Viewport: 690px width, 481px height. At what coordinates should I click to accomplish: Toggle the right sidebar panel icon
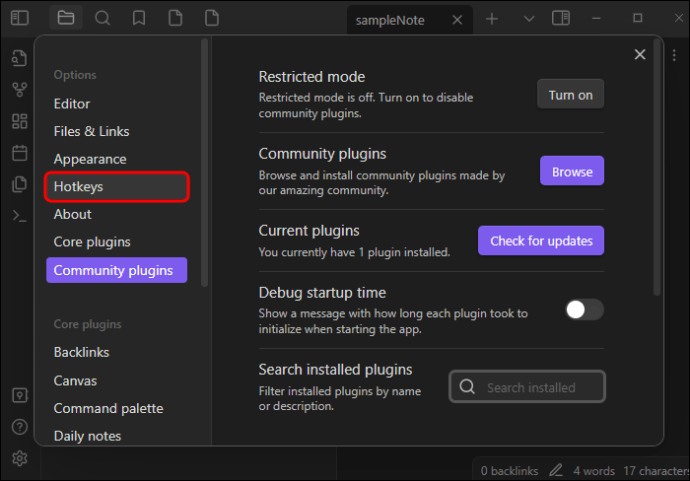561,18
